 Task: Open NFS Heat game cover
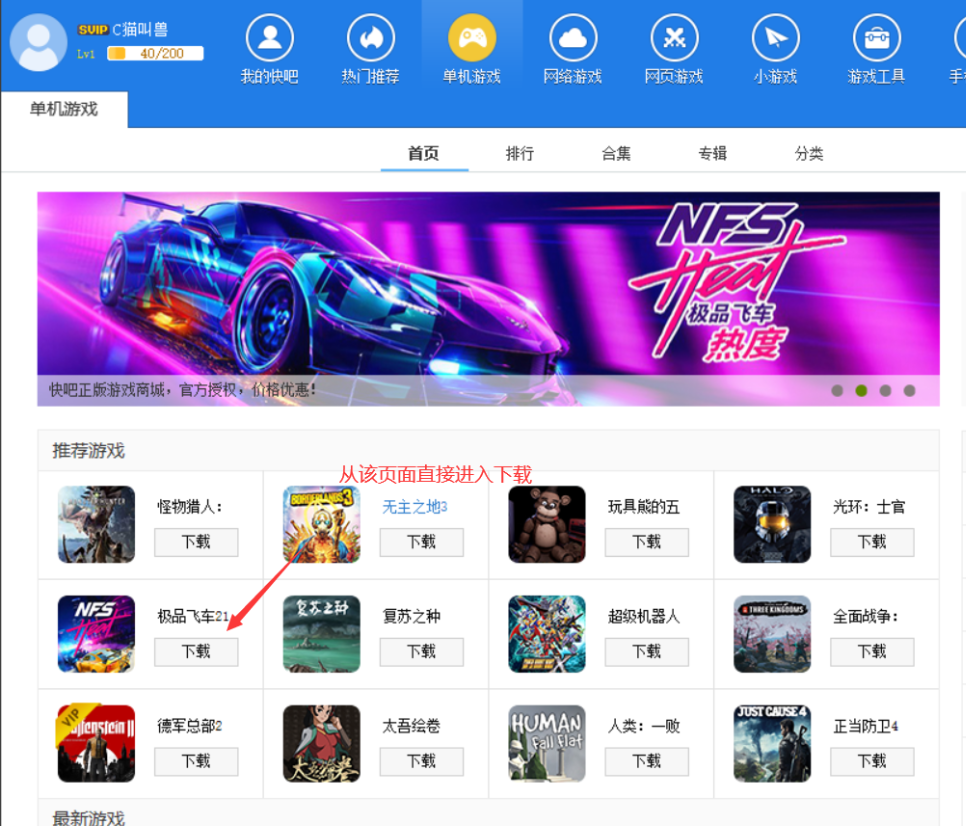[96, 634]
